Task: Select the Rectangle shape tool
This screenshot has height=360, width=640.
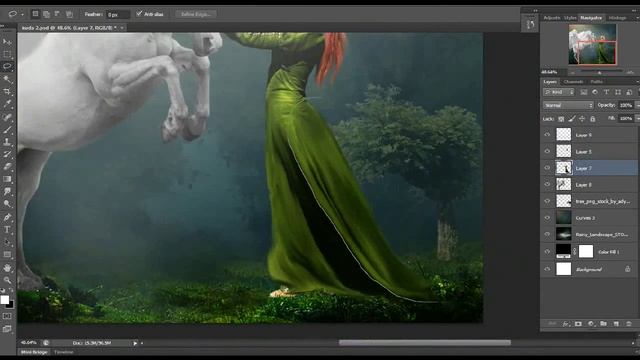Action: (7, 255)
